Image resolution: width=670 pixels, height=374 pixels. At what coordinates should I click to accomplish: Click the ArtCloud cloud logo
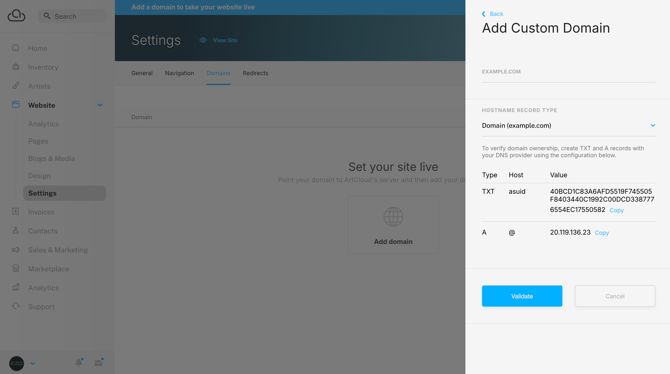coord(16,15)
